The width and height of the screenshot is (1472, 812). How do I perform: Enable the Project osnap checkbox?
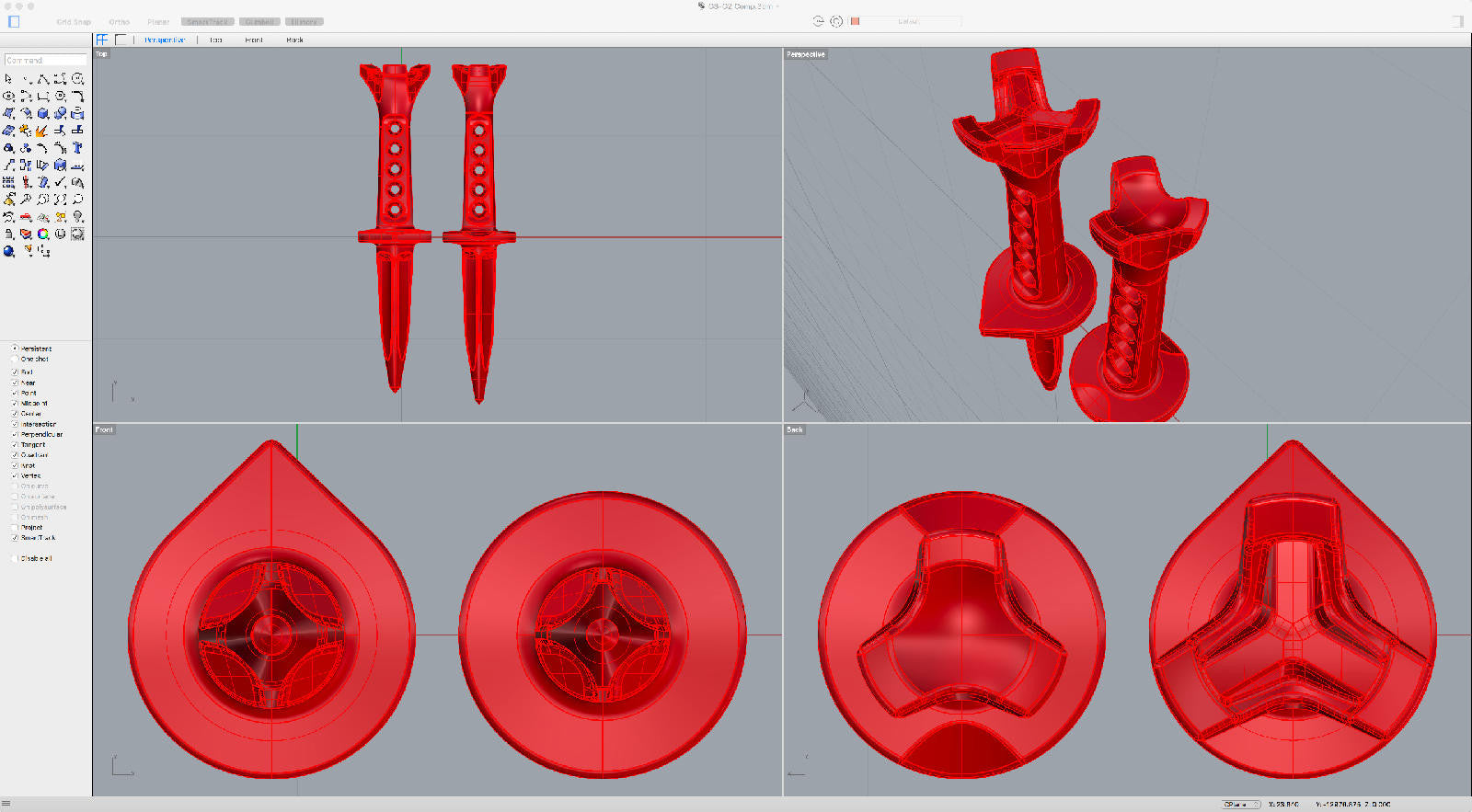(x=15, y=527)
